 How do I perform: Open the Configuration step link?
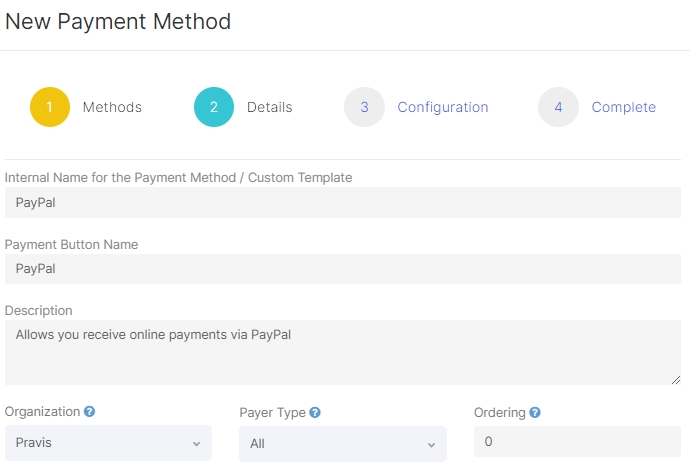pos(443,107)
